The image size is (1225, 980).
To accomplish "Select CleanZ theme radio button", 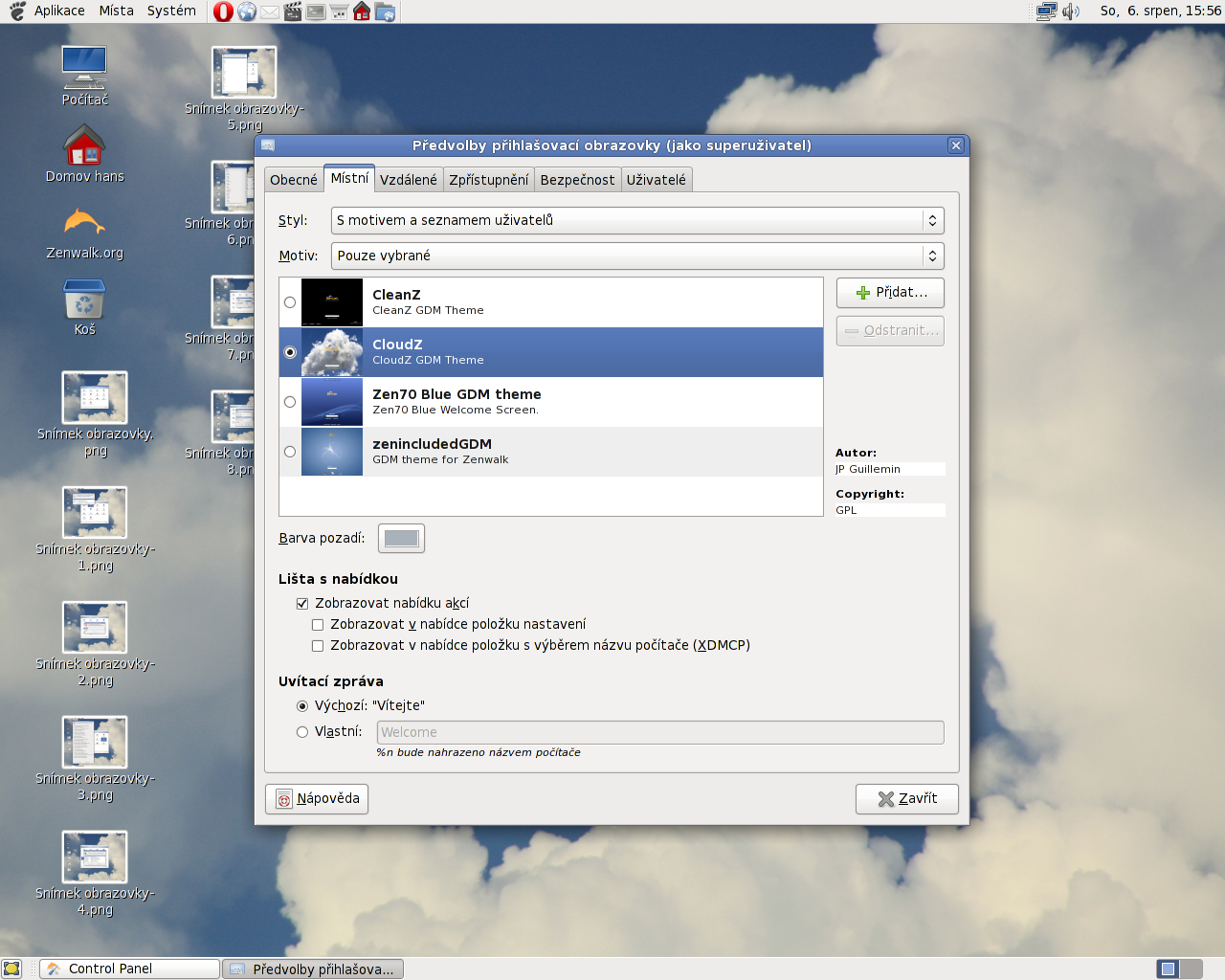I will click(290, 302).
